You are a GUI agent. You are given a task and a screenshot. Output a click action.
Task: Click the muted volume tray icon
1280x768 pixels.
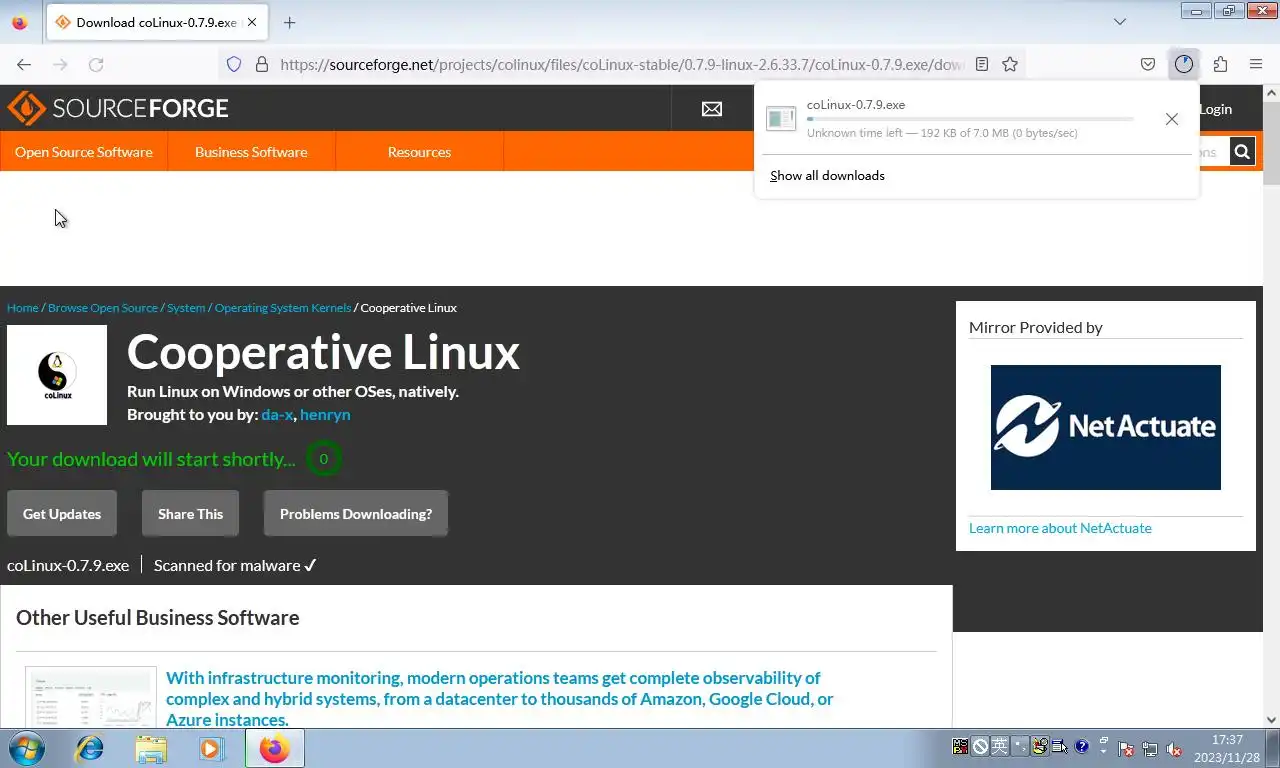point(1175,748)
